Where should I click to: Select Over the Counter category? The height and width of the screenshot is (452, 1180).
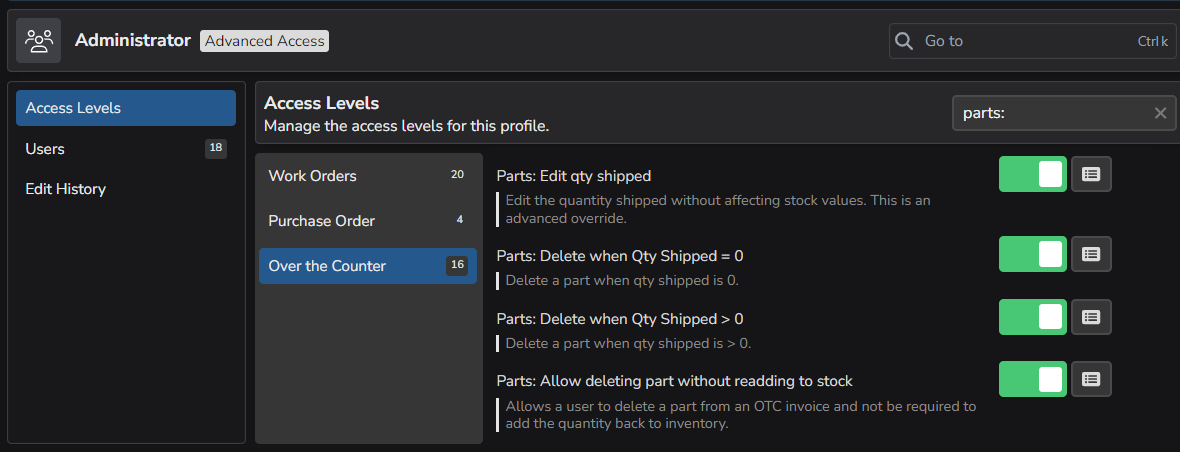coord(368,265)
